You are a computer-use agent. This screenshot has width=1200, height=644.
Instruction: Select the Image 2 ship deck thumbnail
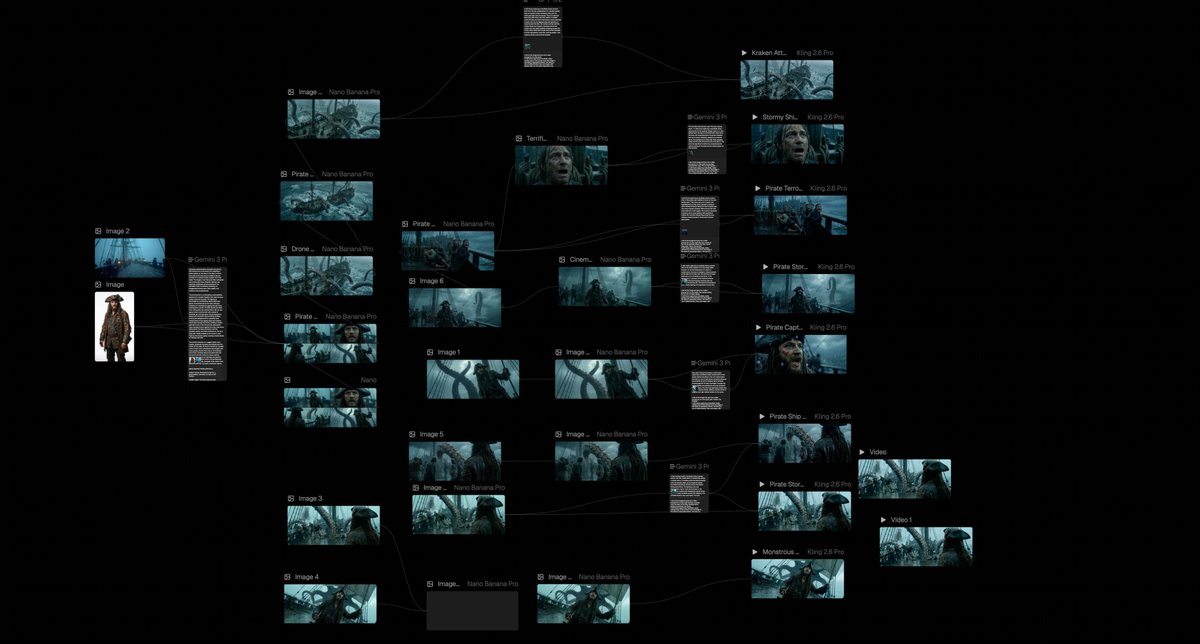coord(130,258)
